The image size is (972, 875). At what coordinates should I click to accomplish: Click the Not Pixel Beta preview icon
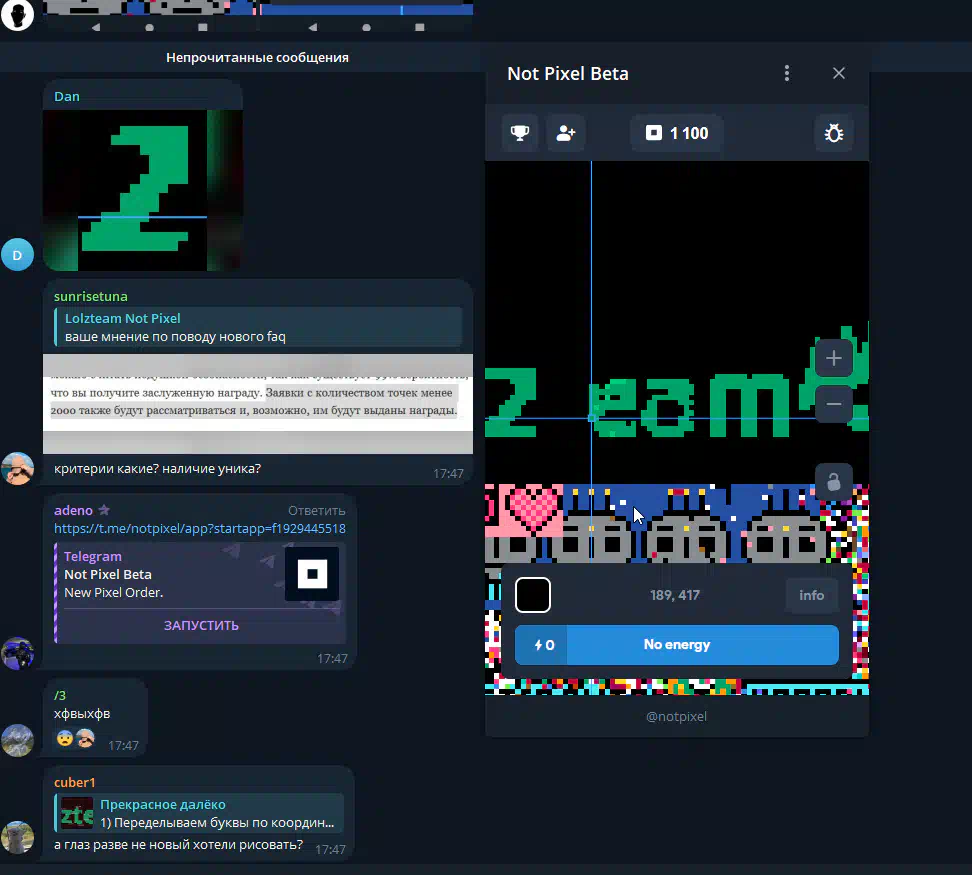[312, 574]
